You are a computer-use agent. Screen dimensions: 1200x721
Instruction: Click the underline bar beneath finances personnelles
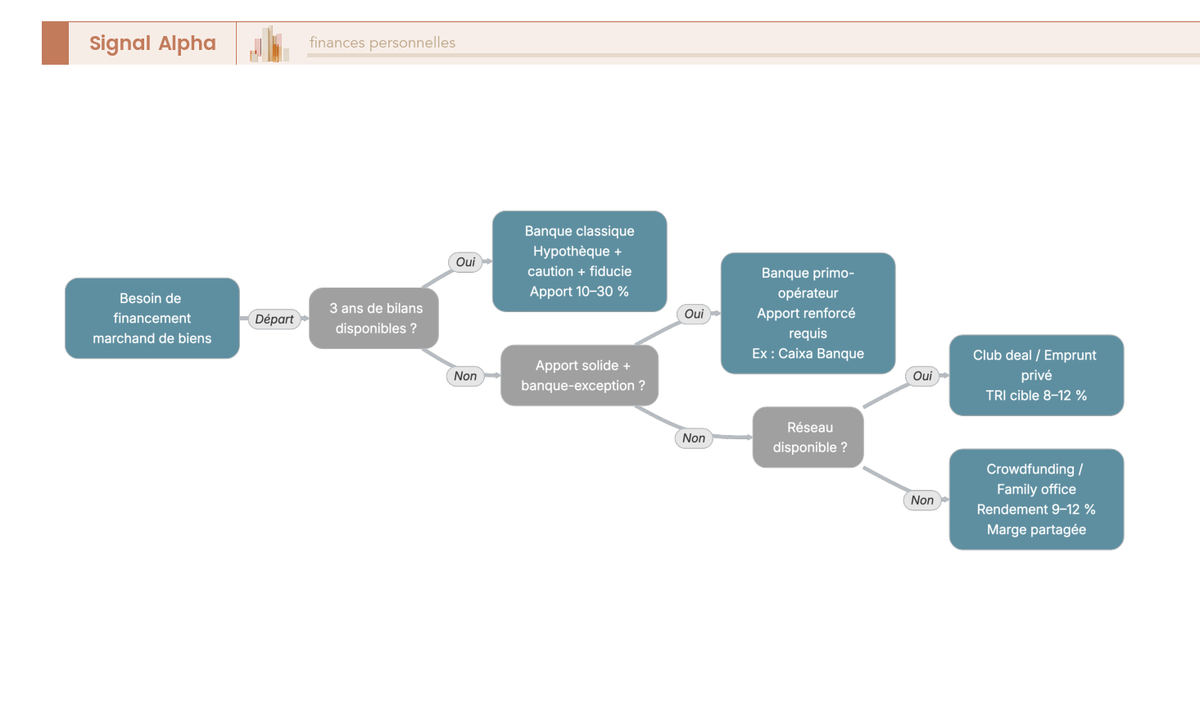point(753,55)
